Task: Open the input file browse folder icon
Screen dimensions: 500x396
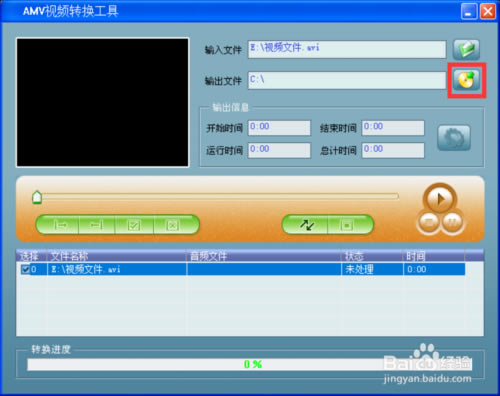Action: tap(466, 49)
